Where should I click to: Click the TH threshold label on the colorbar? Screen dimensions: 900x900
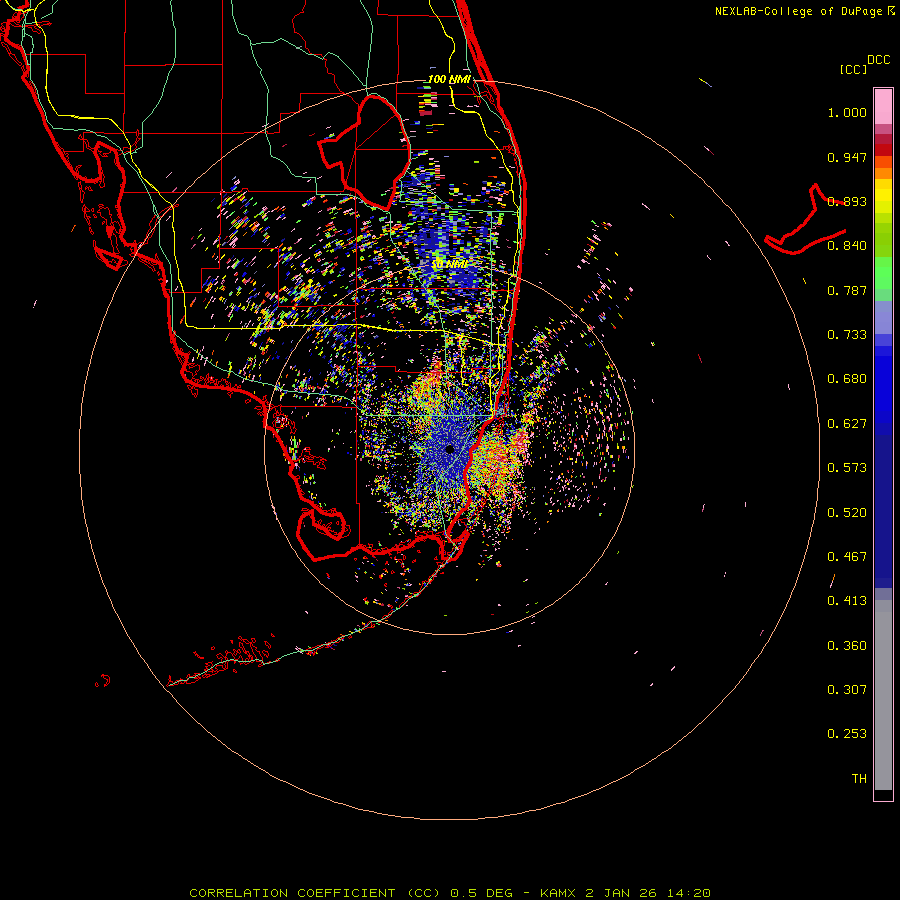pyautogui.click(x=859, y=779)
